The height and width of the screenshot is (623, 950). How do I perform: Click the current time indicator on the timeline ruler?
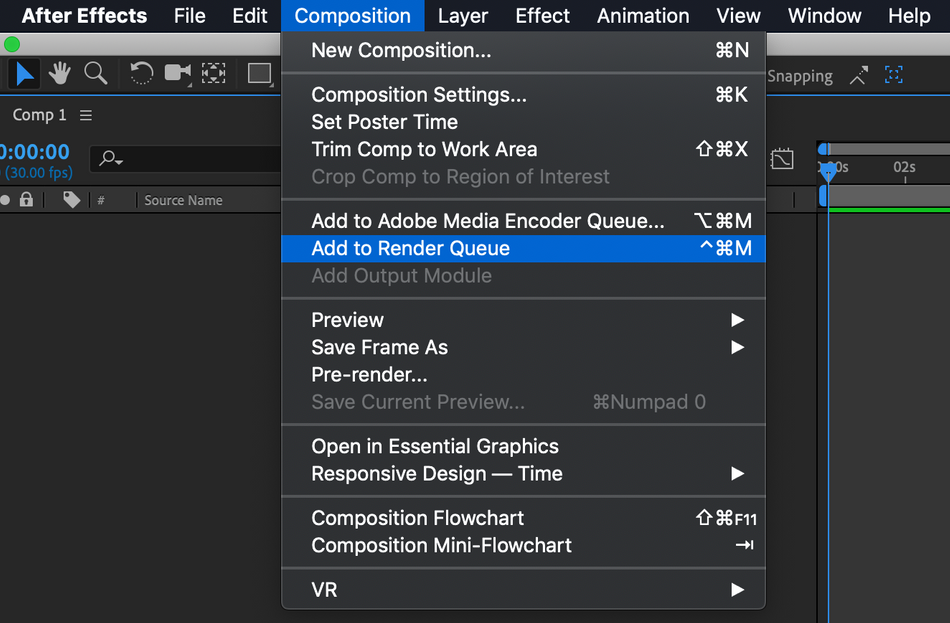pyautogui.click(x=829, y=172)
